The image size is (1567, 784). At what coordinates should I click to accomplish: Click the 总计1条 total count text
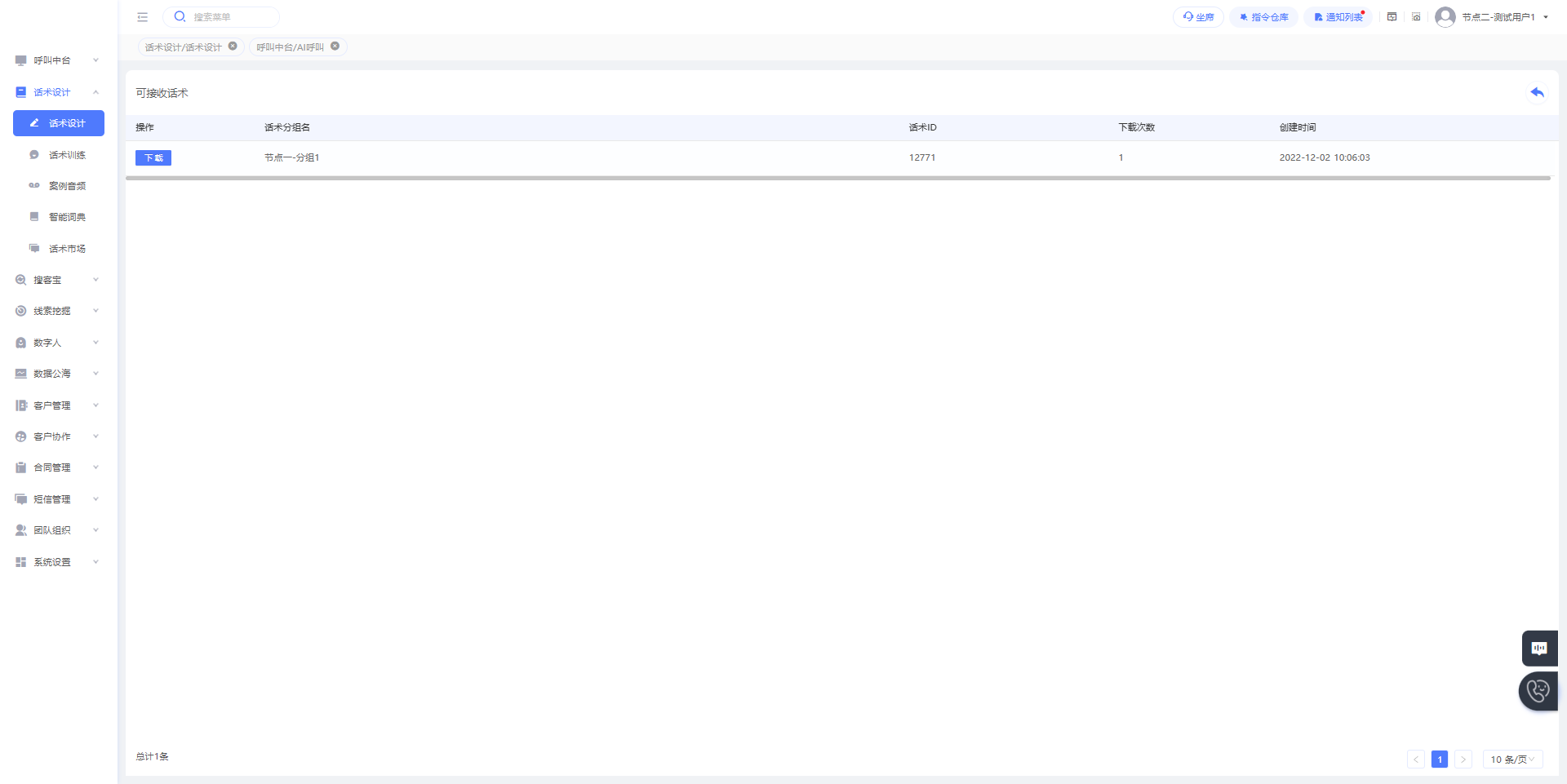click(153, 757)
